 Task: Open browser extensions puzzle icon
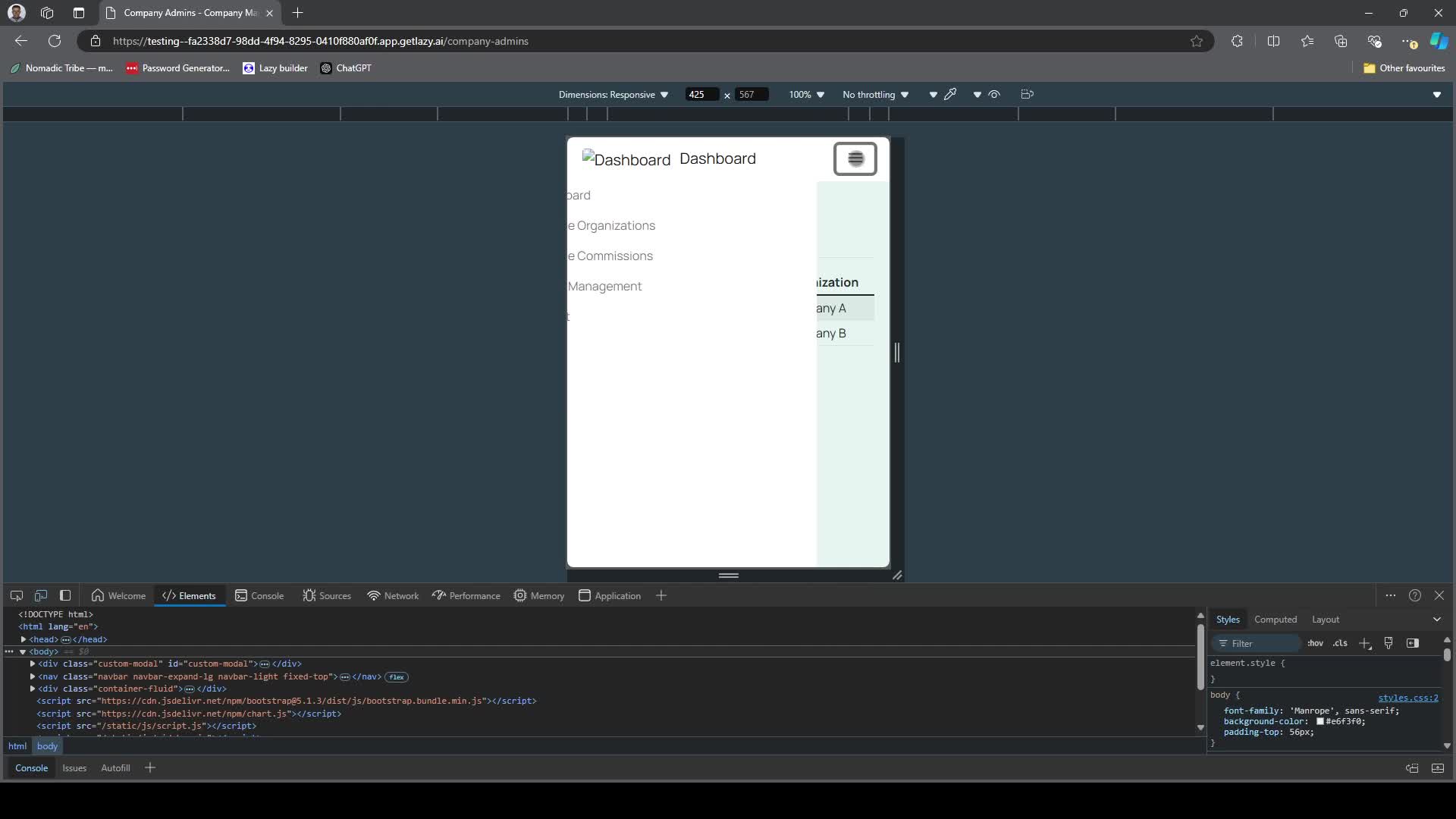coord(1237,41)
